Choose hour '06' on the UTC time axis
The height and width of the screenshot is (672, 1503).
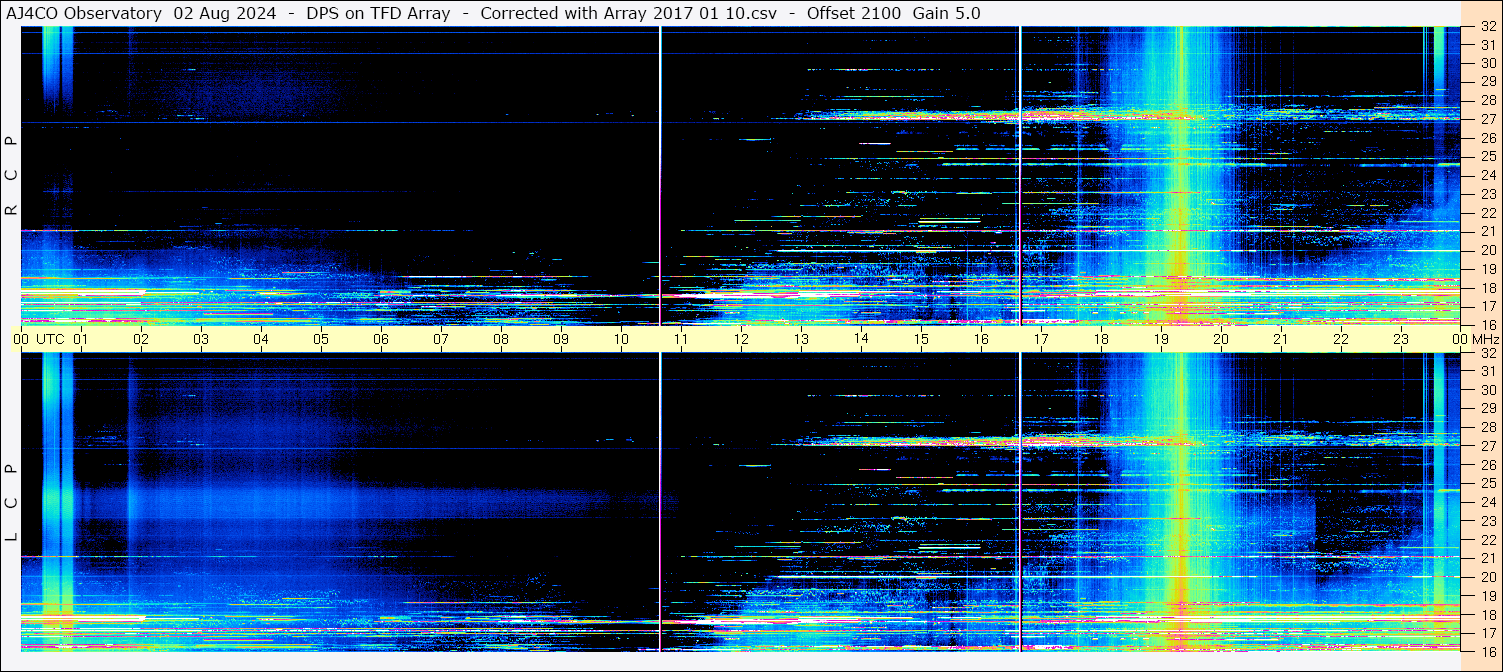(381, 339)
